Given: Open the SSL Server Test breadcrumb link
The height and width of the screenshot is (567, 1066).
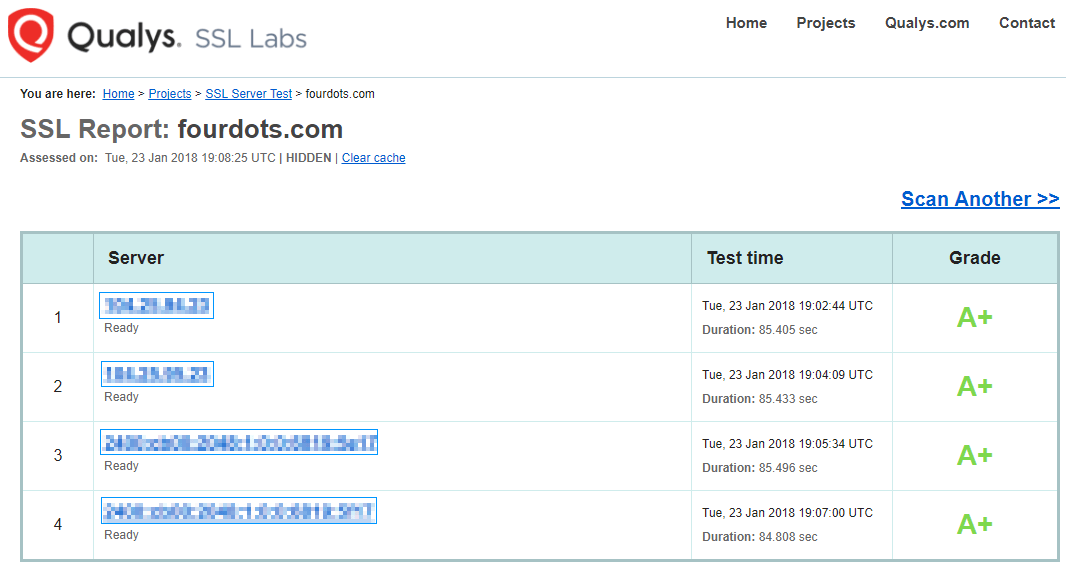Looking at the screenshot, I should point(249,94).
